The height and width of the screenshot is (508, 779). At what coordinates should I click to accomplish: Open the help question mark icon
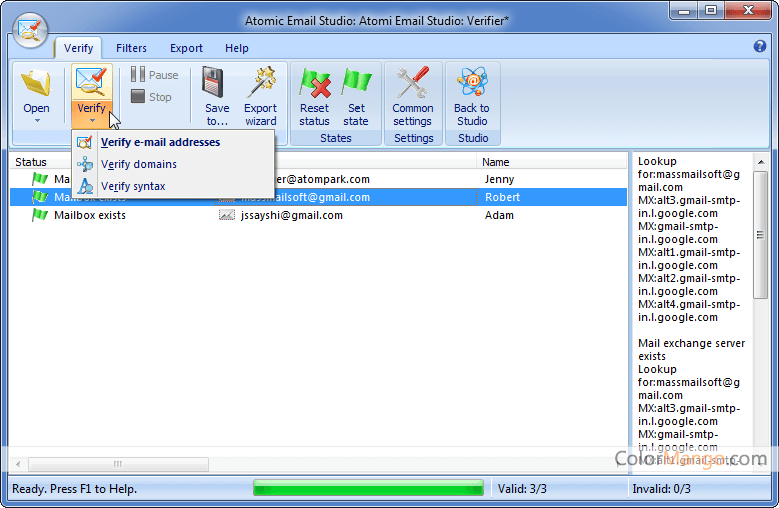pyautogui.click(x=759, y=47)
